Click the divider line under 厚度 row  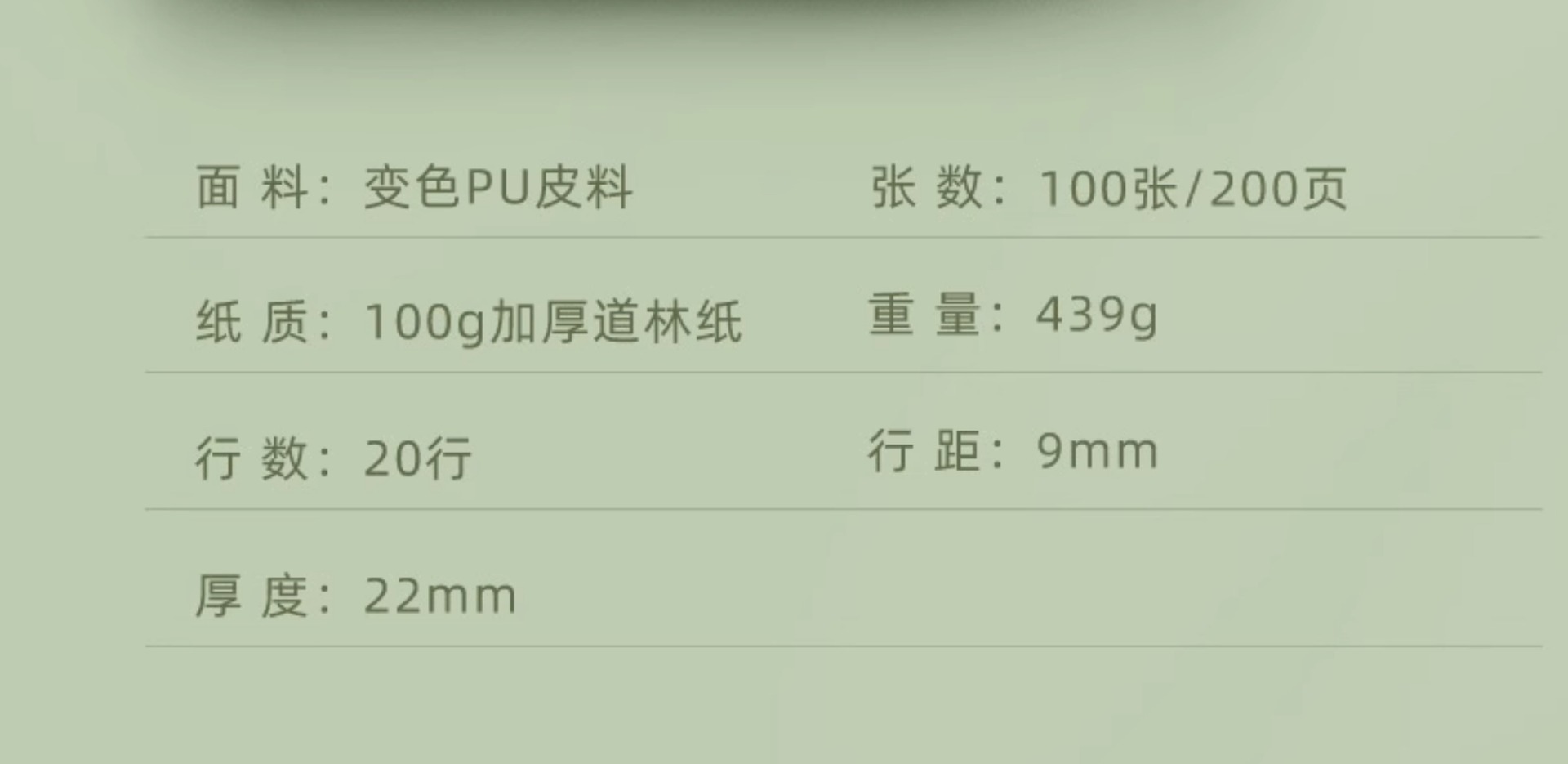coord(844,646)
